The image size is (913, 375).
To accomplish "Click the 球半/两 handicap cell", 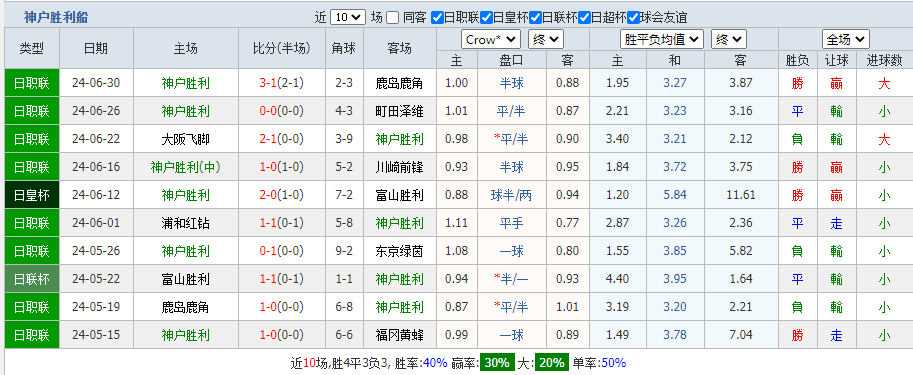I will click(511, 195).
